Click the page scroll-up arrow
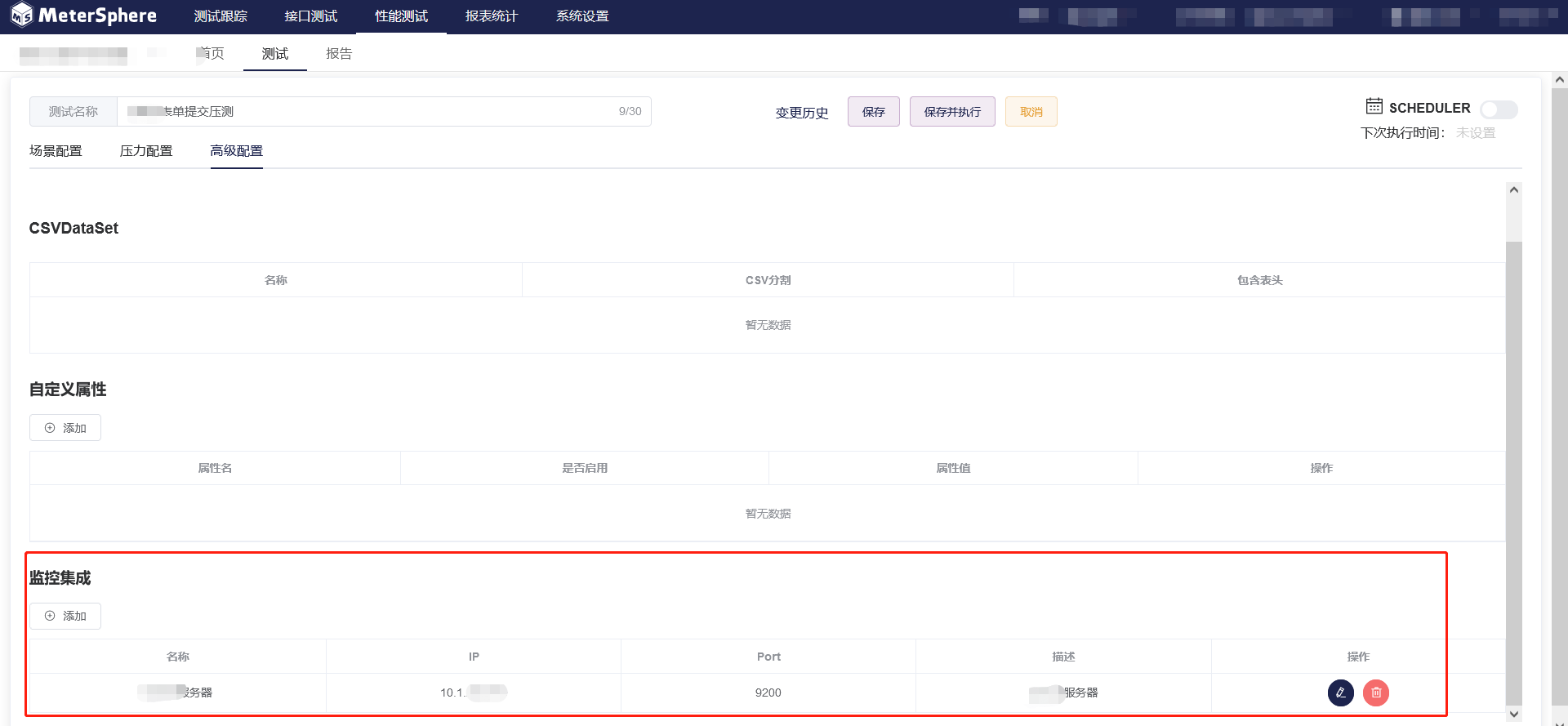This screenshot has height=726, width=1568. [1560, 79]
